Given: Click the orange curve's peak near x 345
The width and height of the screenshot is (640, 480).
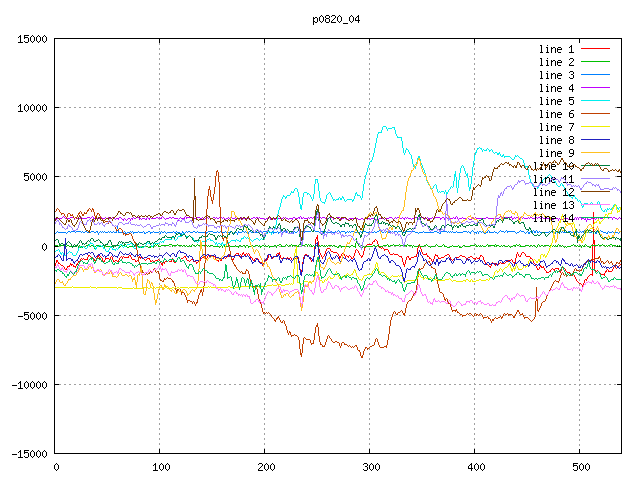Looking at the screenshot, I should pyautogui.click(x=419, y=158).
